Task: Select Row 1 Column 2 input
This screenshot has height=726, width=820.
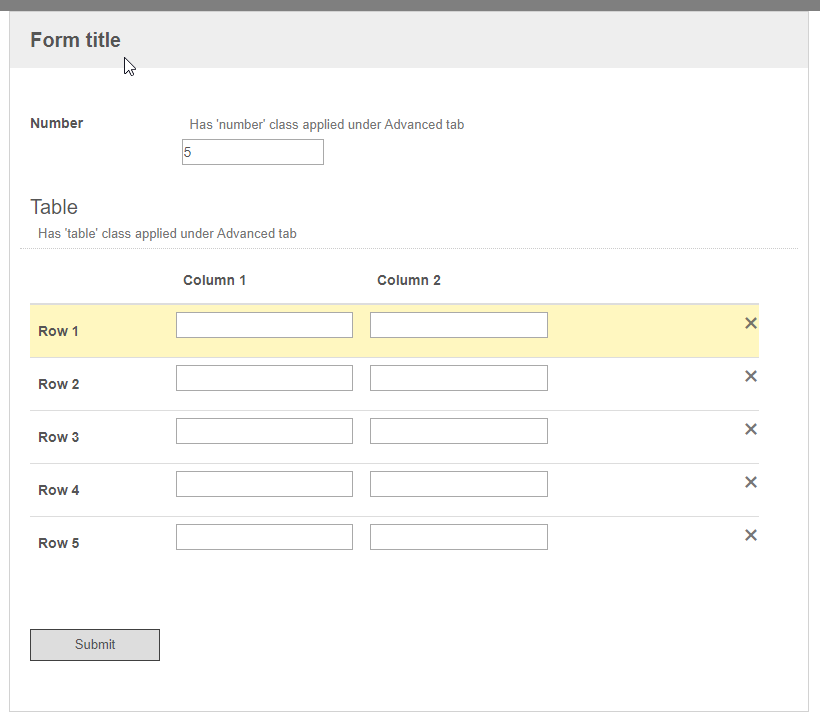Action: pos(459,325)
